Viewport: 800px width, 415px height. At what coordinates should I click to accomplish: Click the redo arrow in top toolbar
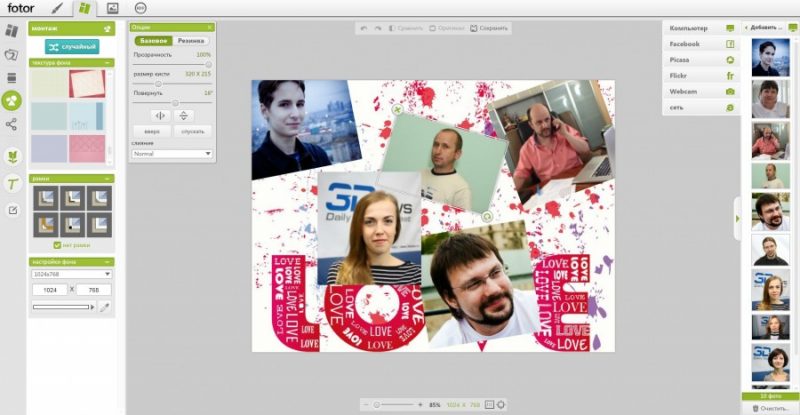point(378,28)
